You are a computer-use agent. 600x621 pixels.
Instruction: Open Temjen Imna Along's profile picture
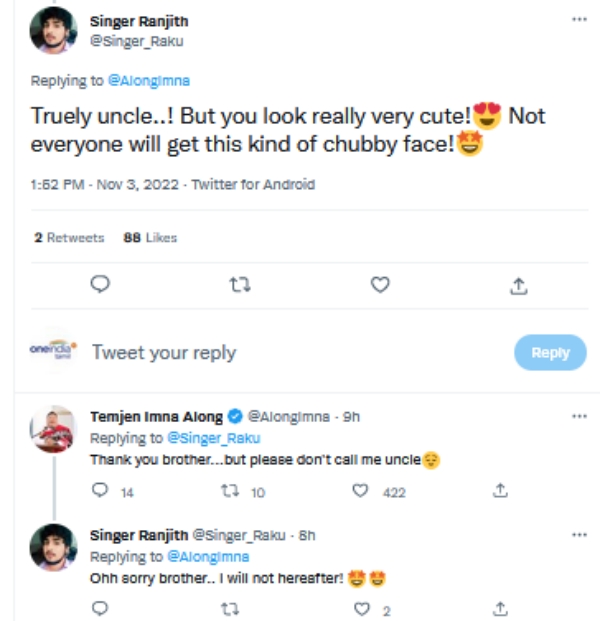pyautogui.click(x=53, y=430)
